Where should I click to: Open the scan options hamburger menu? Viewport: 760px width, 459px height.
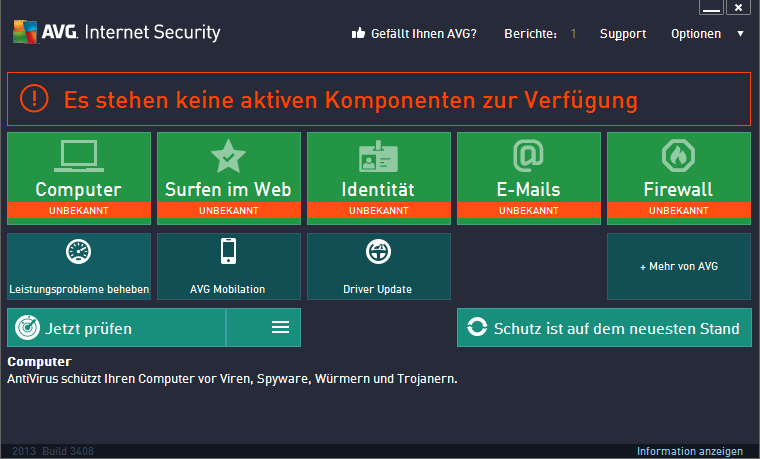(280, 328)
